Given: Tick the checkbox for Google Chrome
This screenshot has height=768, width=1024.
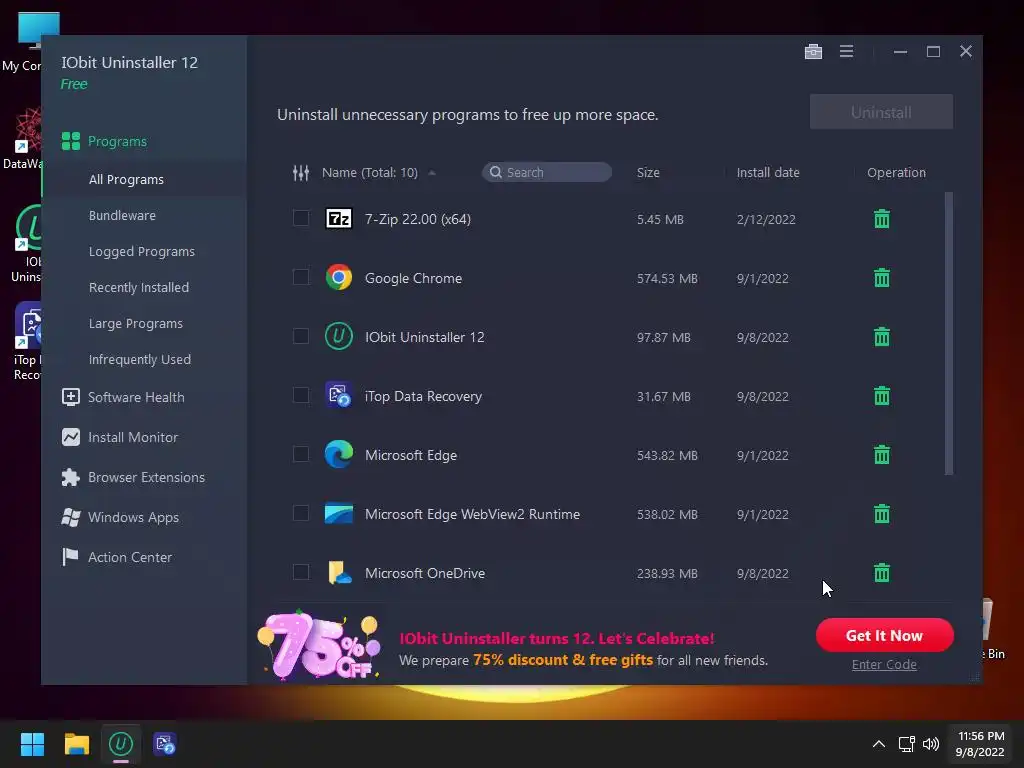Looking at the screenshot, I should [301, 277].
